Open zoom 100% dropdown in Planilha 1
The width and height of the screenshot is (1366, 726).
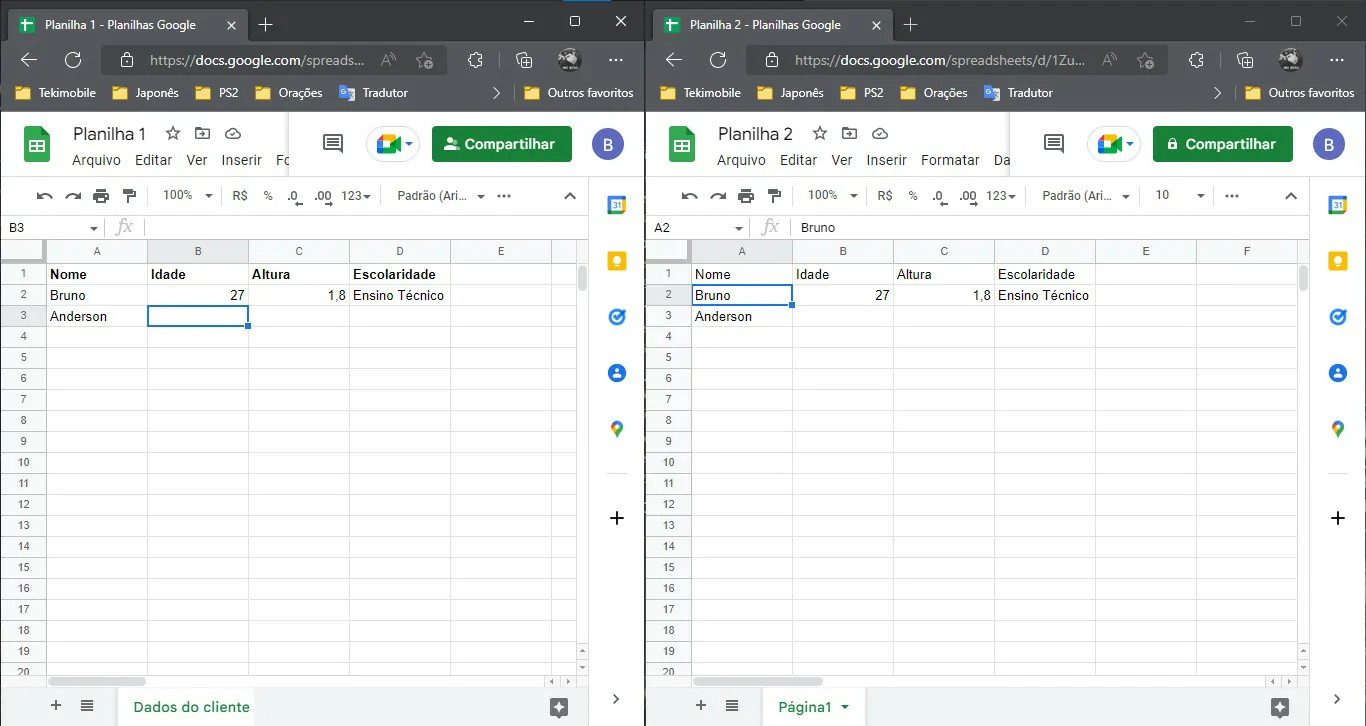pyautogui.click(x=188, y=196)
